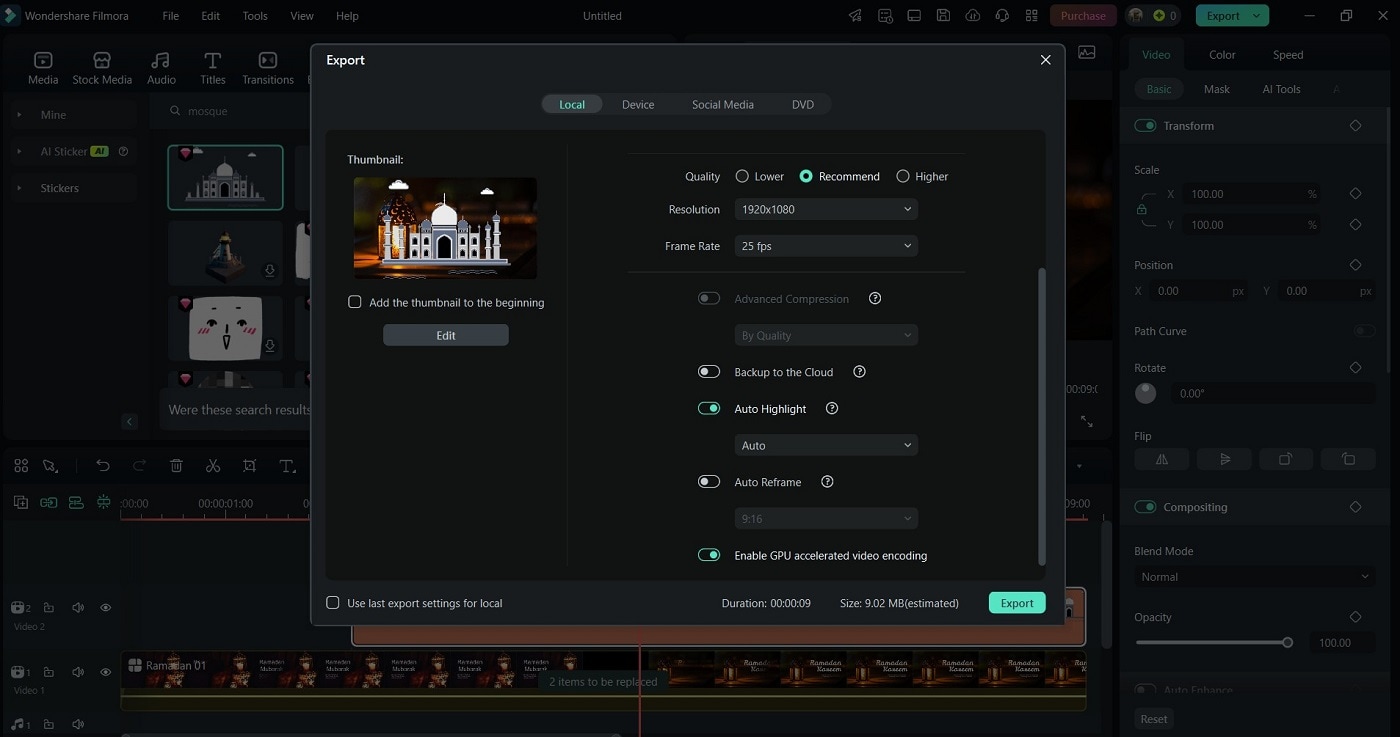
Task: Open the Titles library icon
Action: tap(212, 68)
